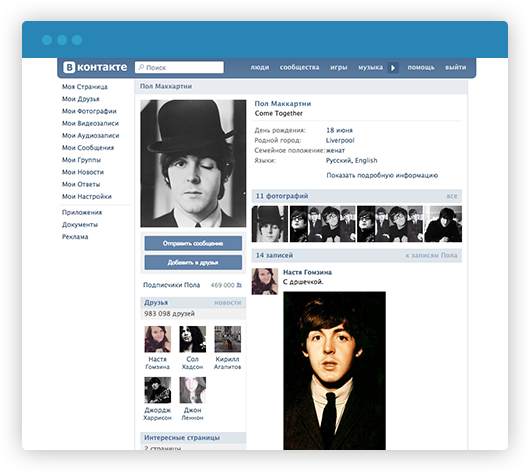Open the first photo thumbnail with the bowler hat

point(270,224)
